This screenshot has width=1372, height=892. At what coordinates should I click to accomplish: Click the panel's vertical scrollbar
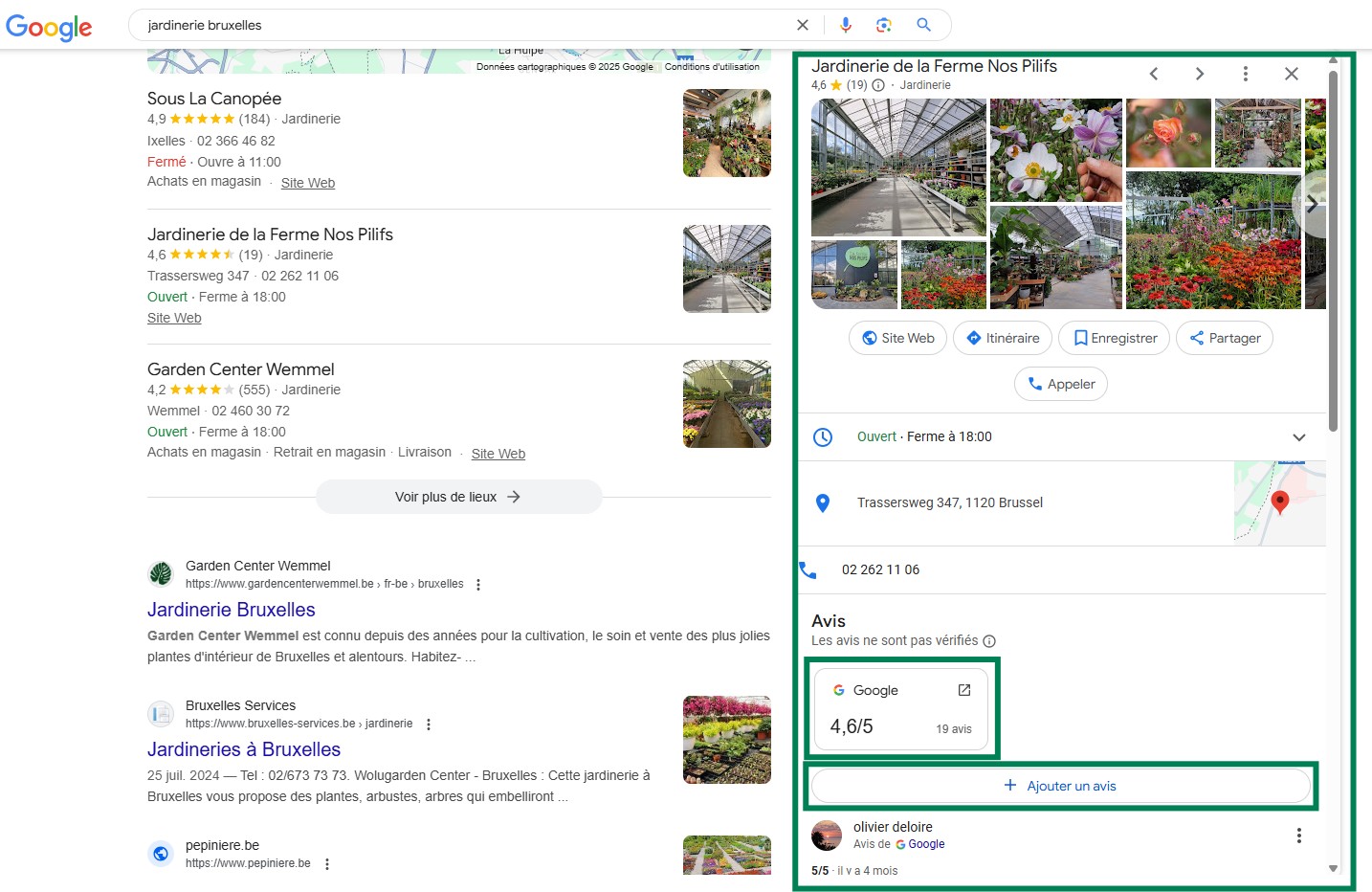point(1334,249)
